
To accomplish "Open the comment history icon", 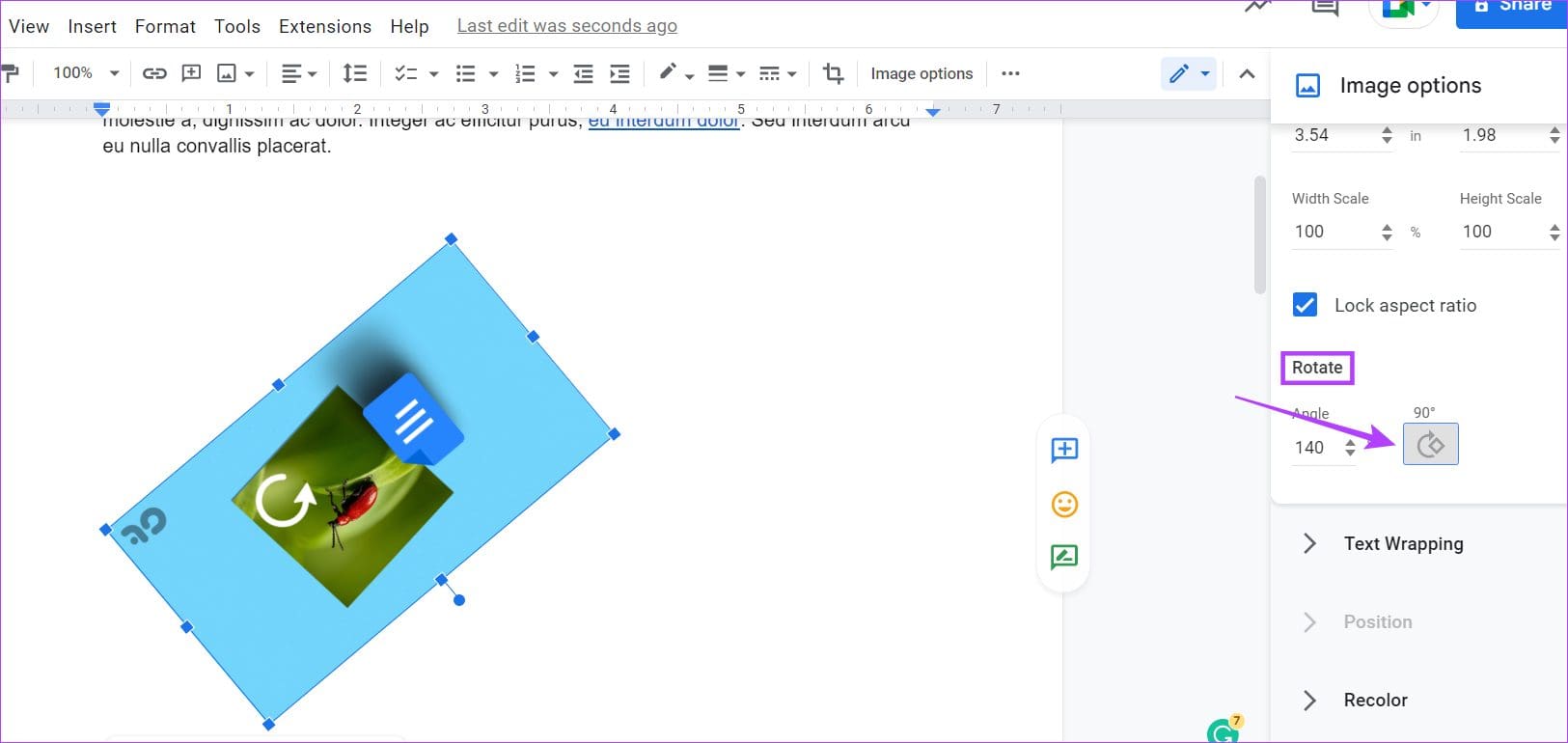I will tap(1326, 8).
